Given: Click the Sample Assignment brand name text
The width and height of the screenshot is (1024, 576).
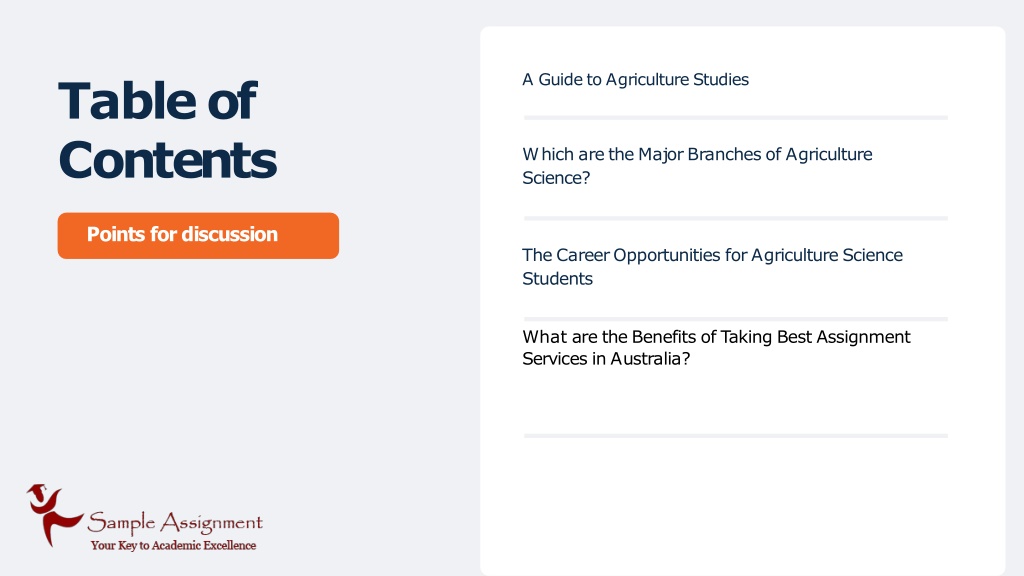Looking at the screenshot, I should pyautogui.click(x=175, y=522).
